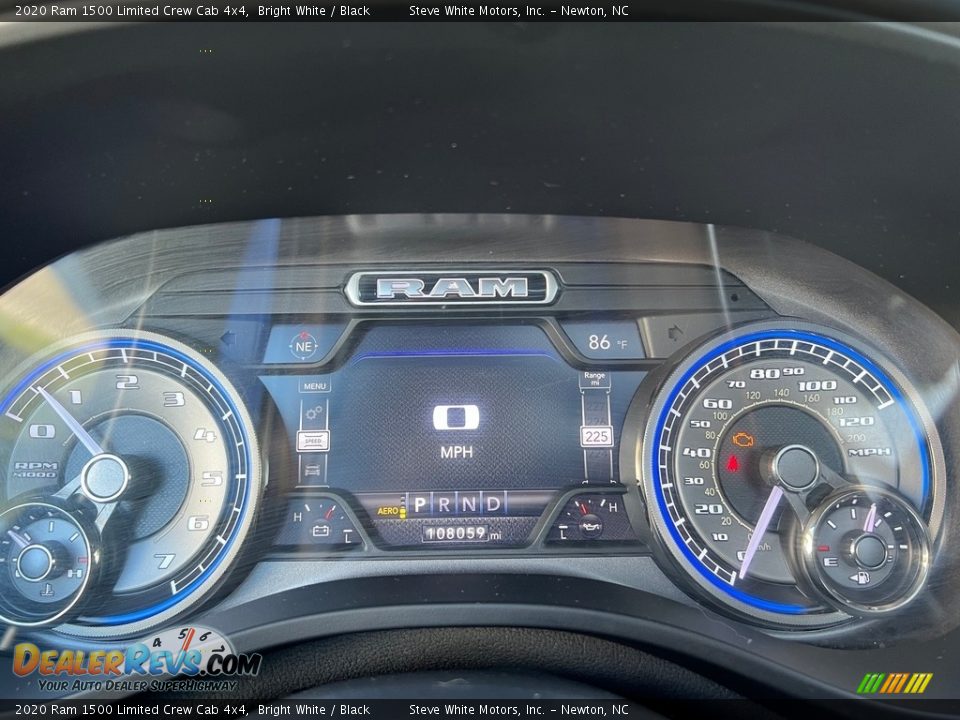This screenshot has height=720, width=960.
Task: Click the MPH unit label under the digital speed
Action: 456,452
